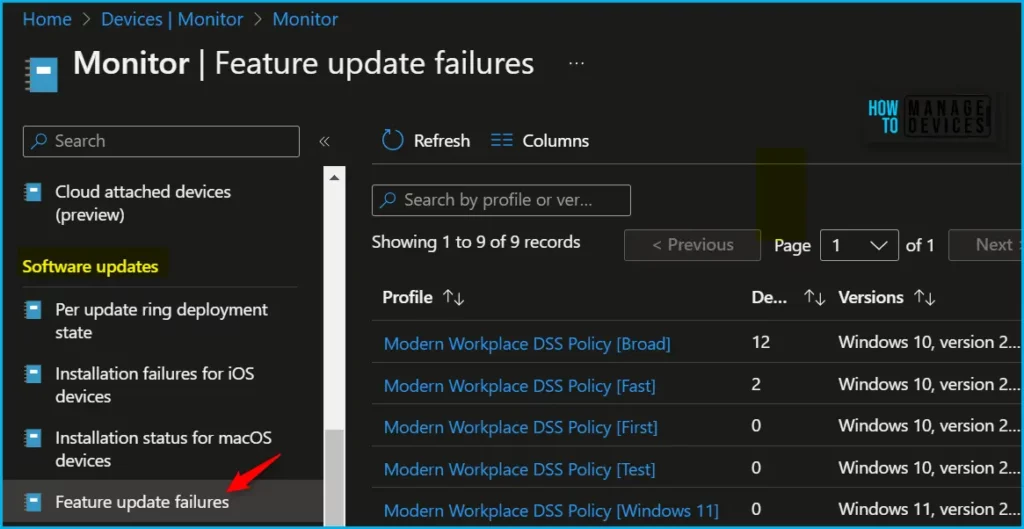Click the ellipsis more options beside the title
Viewport: 1024px width, 529px height.
pos(576,63)
